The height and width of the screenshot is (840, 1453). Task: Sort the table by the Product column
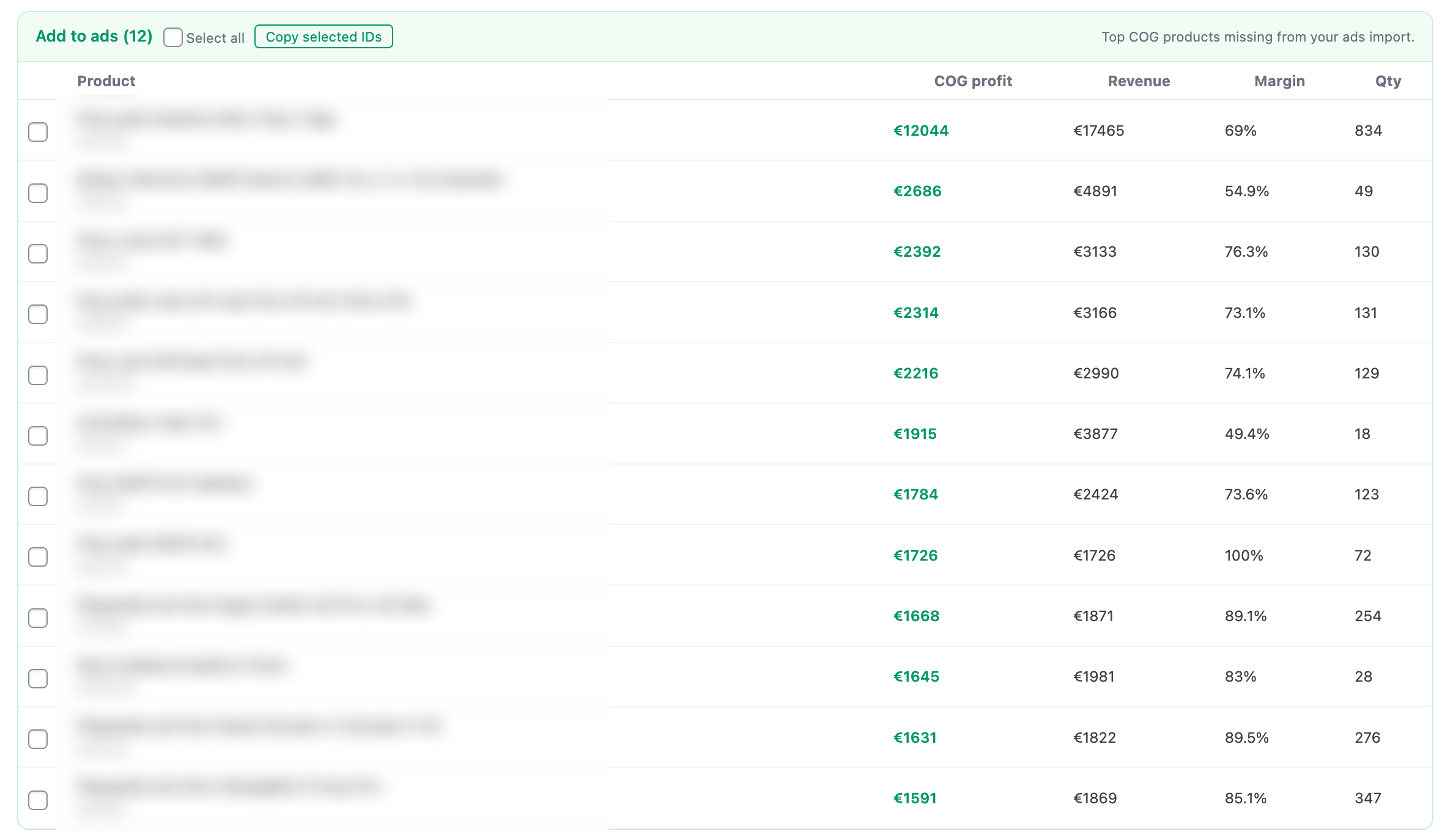(106, 81)
